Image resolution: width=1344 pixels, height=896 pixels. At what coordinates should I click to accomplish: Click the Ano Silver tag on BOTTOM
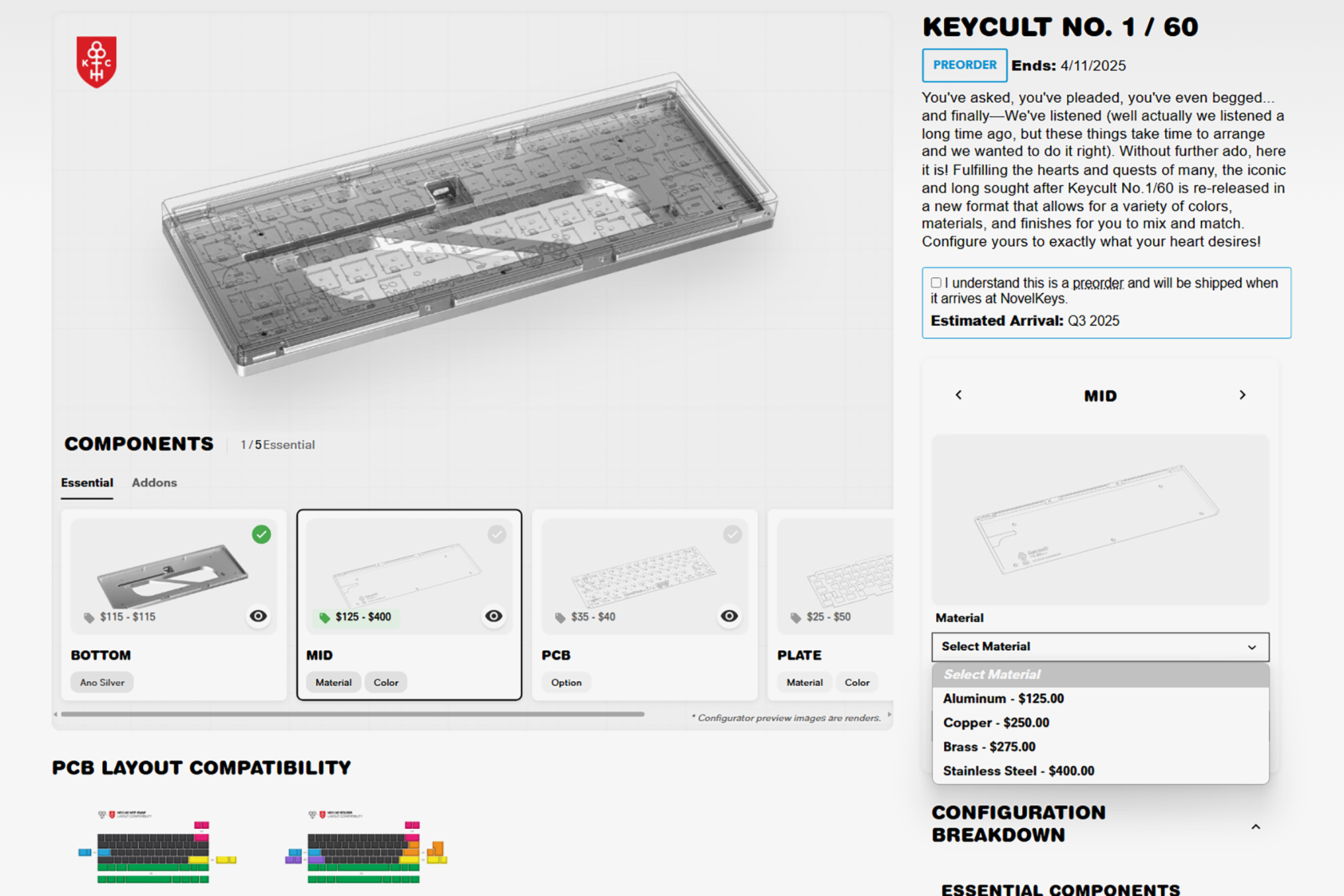(x=102, y=682)
